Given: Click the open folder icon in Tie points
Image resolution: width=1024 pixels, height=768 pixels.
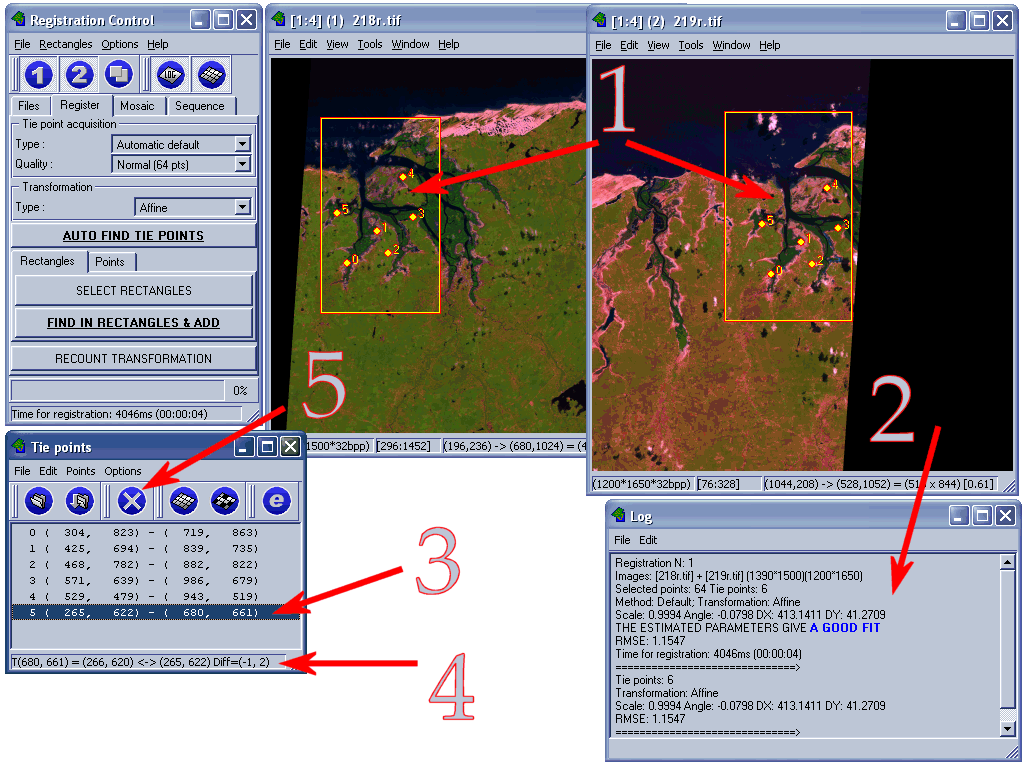Looking at the screenshot, I should (38, 500).
